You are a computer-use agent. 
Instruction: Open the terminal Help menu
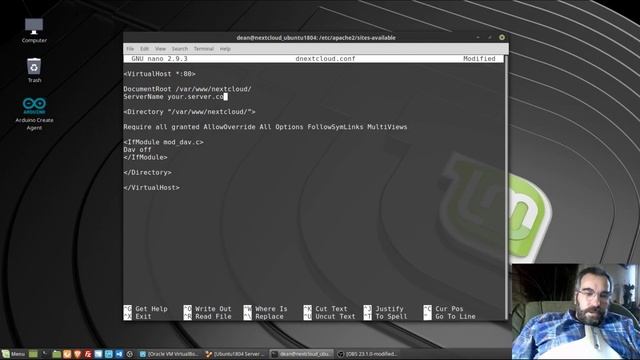225,49
